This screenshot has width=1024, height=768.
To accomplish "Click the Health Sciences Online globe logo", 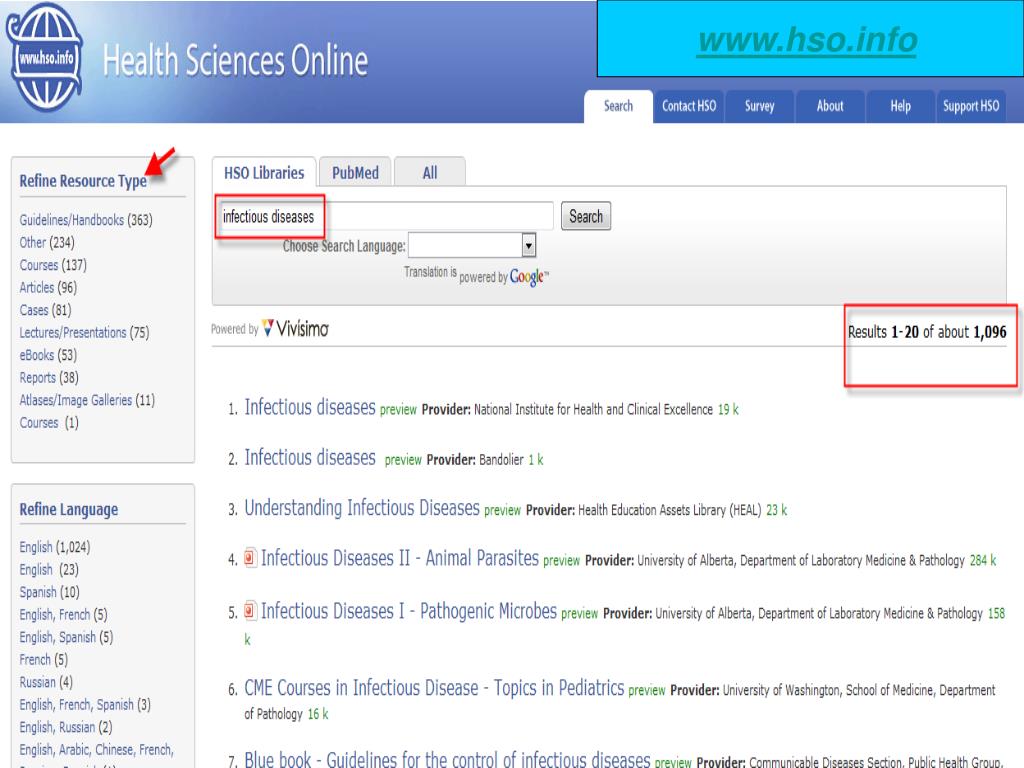I will [x=44, y=57].
